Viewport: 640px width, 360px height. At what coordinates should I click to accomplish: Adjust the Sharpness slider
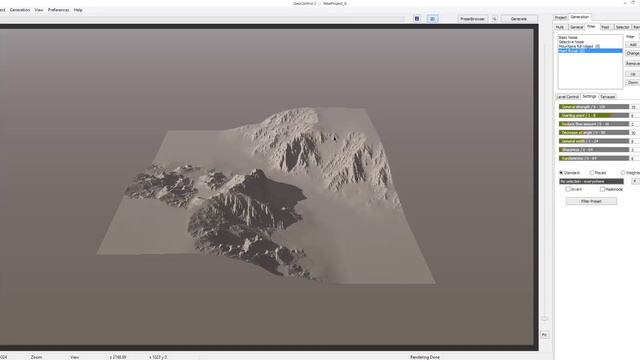pyautogui.click(x=594, y=149)
